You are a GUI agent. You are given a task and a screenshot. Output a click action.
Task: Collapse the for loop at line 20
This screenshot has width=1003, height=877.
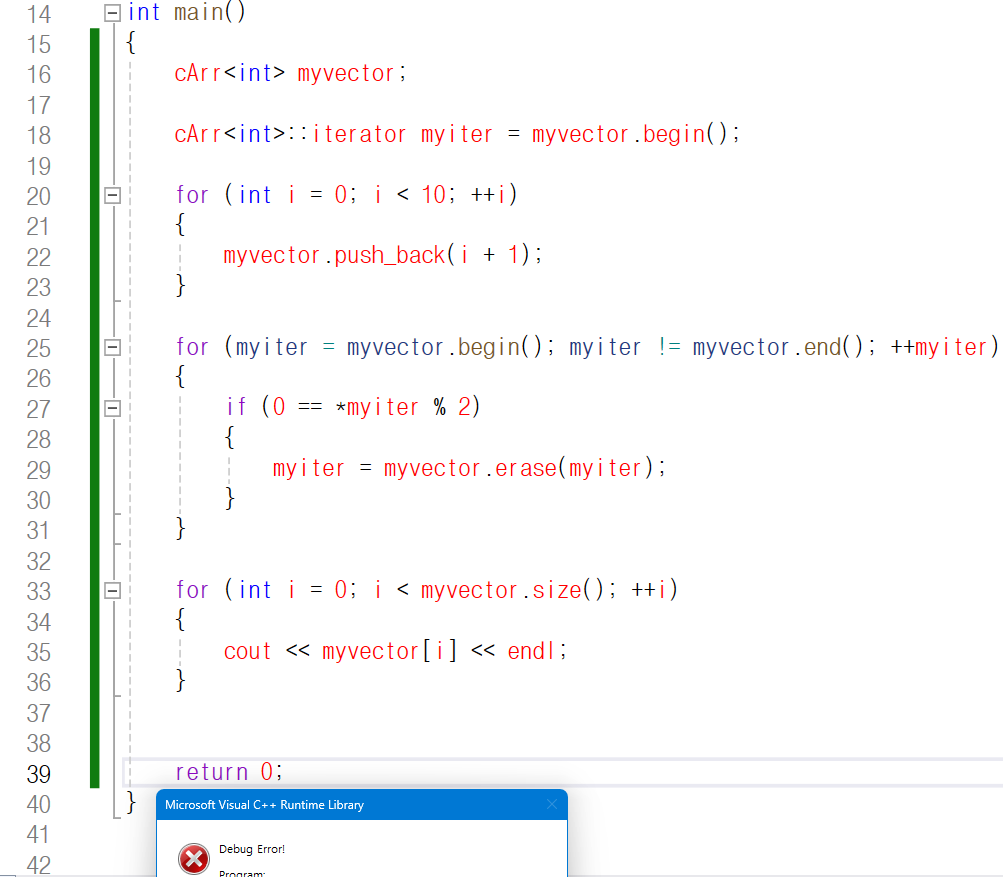(x=113, y=195)
